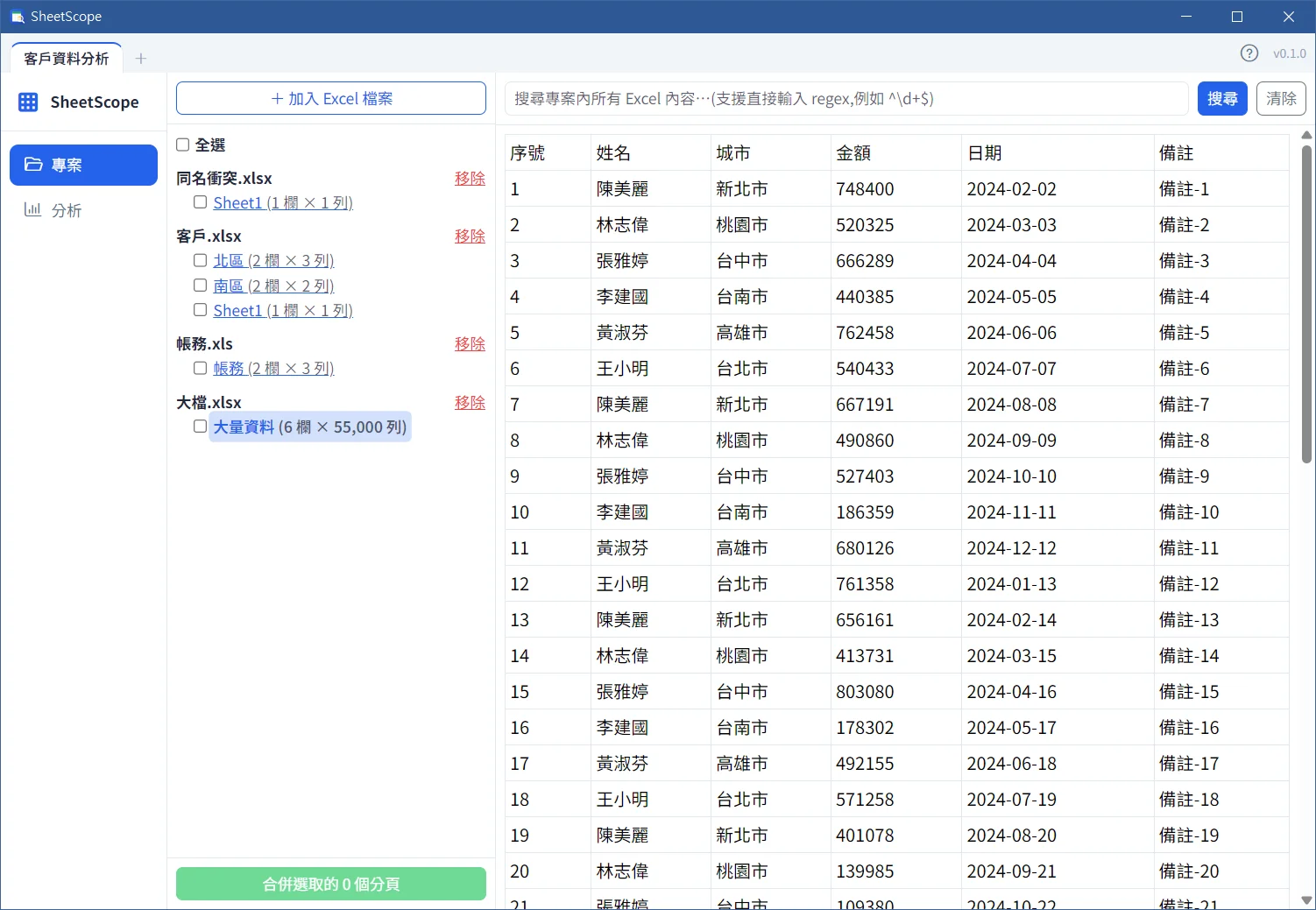The width and height of the screenshot is (1316, 910).
Task: Click the 帳務.xls file name
Action: (204, 343)
